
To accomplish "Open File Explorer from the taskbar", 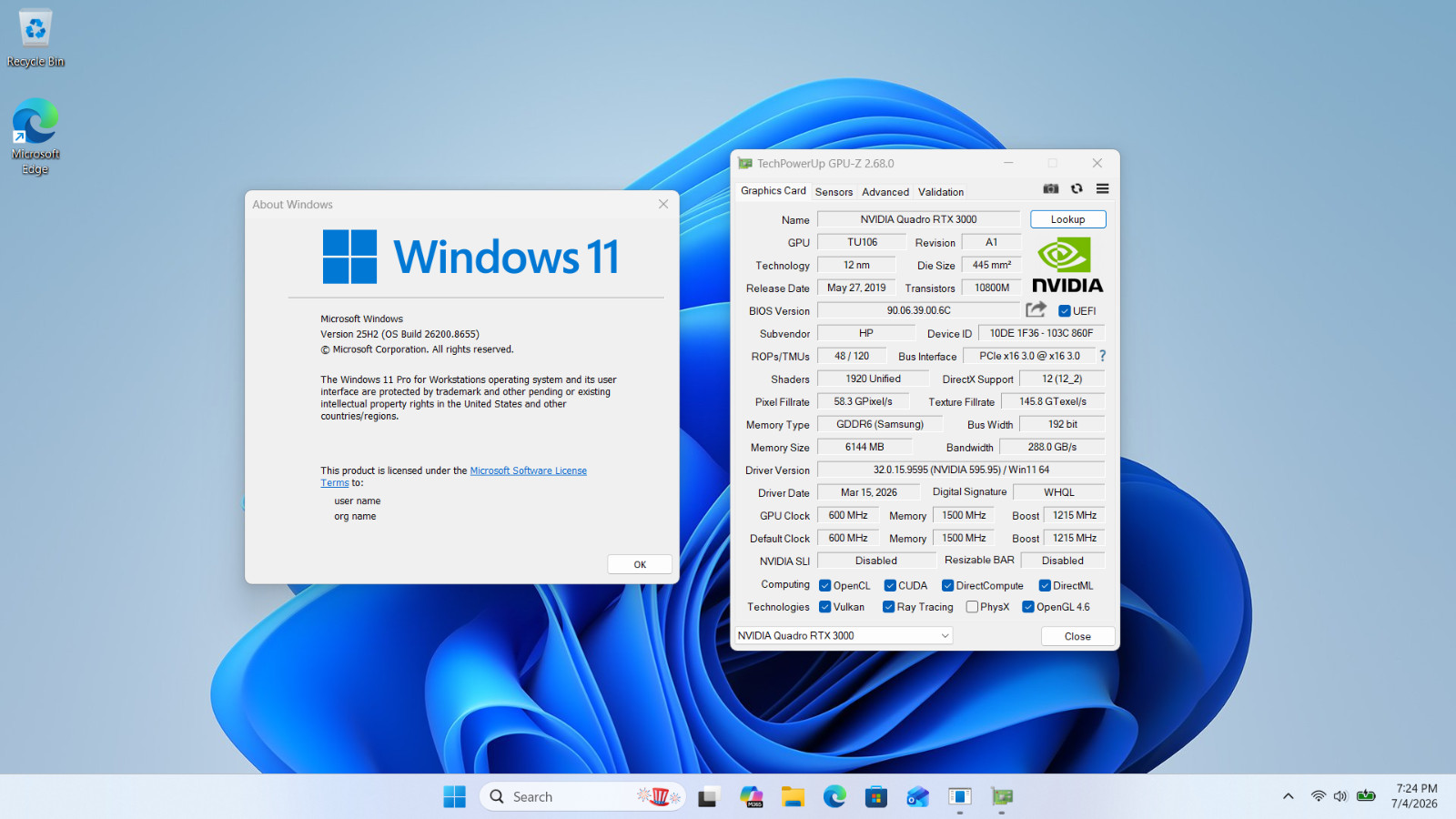I will coord(793,797).
